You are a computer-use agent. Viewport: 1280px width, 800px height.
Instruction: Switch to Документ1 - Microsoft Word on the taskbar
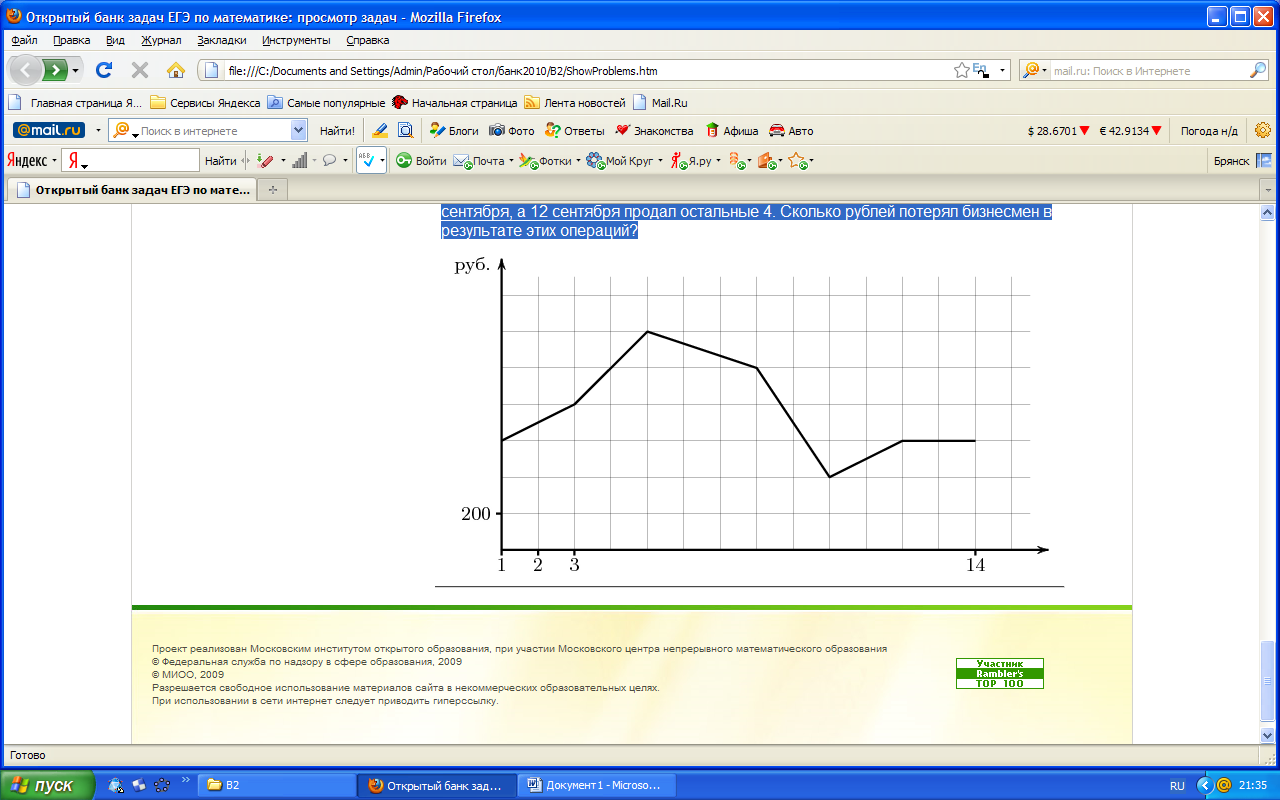coord(599,785)
